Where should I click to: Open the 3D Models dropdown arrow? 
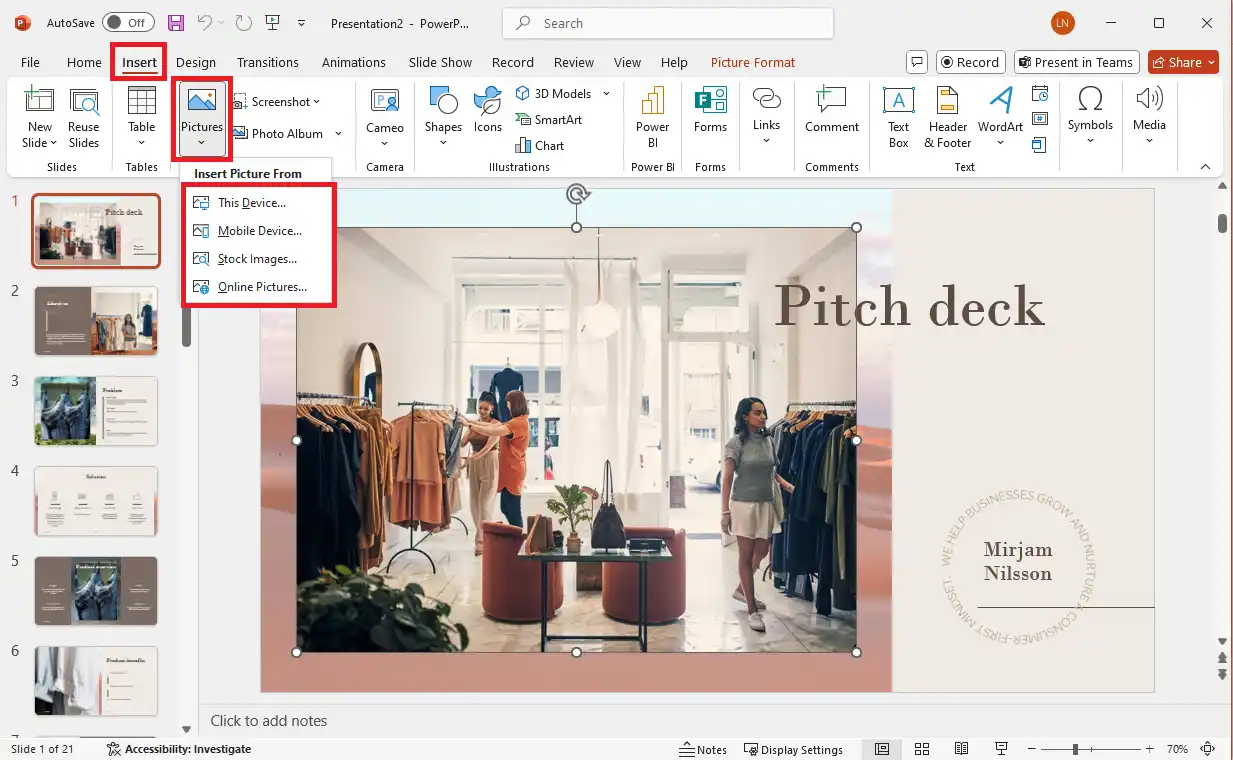[606, 94]
